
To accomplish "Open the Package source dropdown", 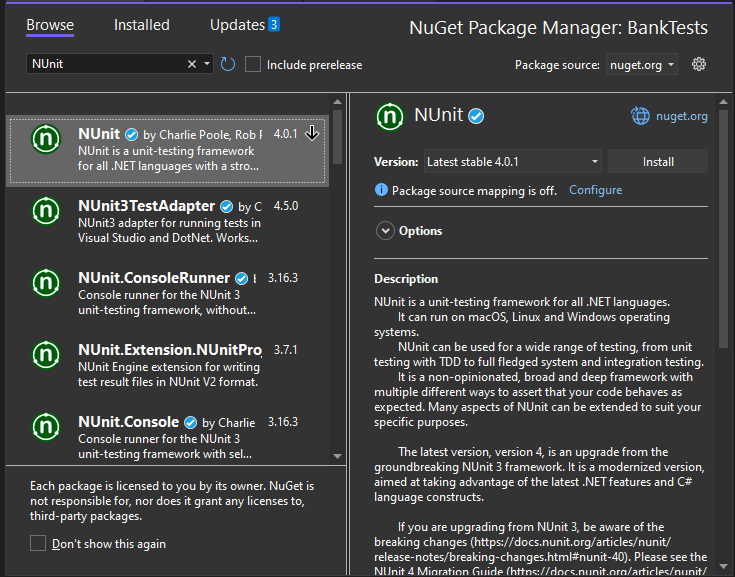I will (x=641, y=65).
